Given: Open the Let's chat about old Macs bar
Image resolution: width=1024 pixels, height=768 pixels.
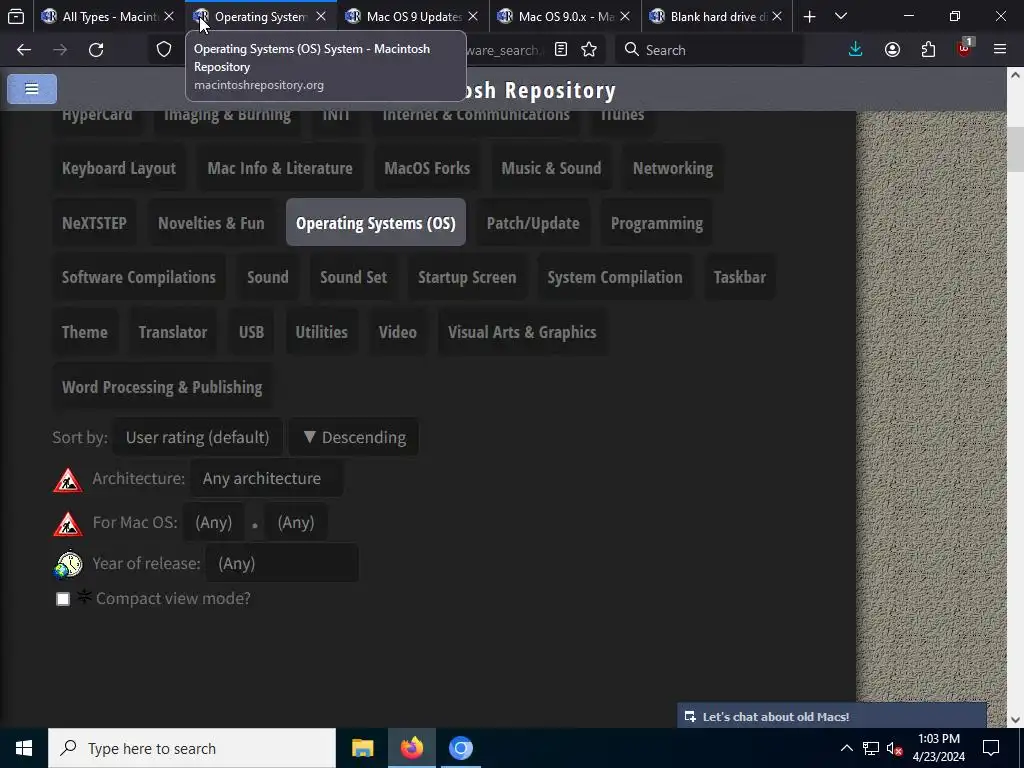Looking at the screenshot, I should coord(832,716).
